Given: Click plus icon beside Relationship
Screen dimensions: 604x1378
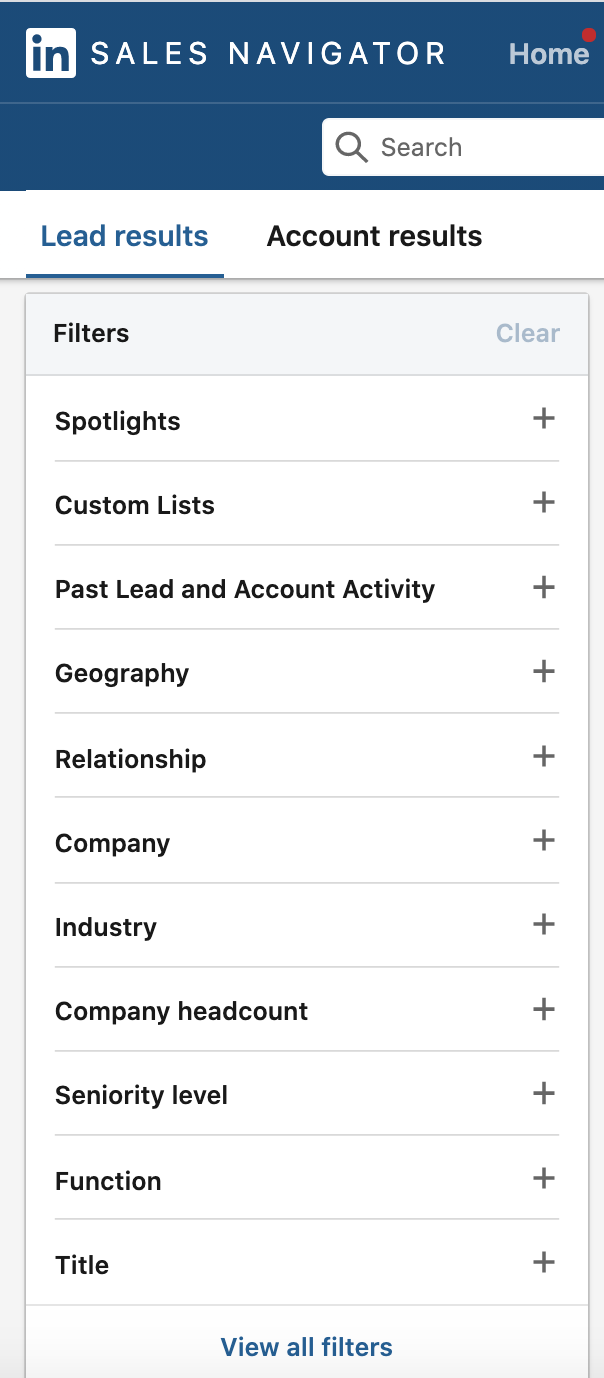Looking at the screenshot, I should pyautogui.click(x=543, y=756).
